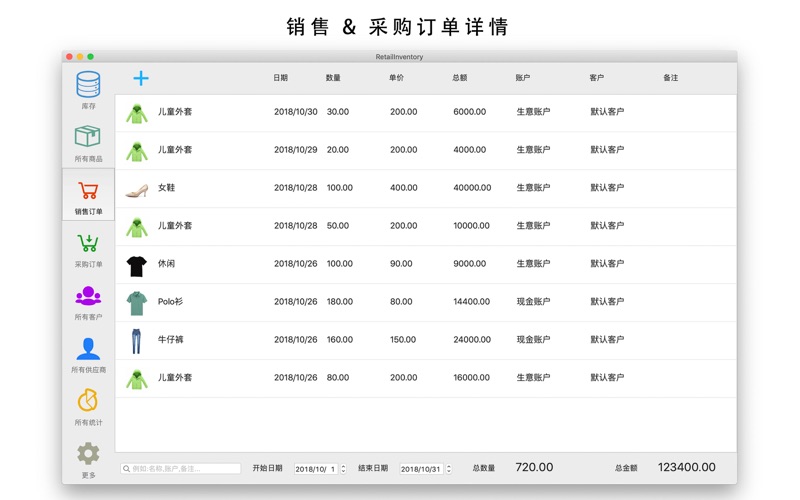
Task: Click the 女鞋 high heel thumbnail
Action: point(137,190)
